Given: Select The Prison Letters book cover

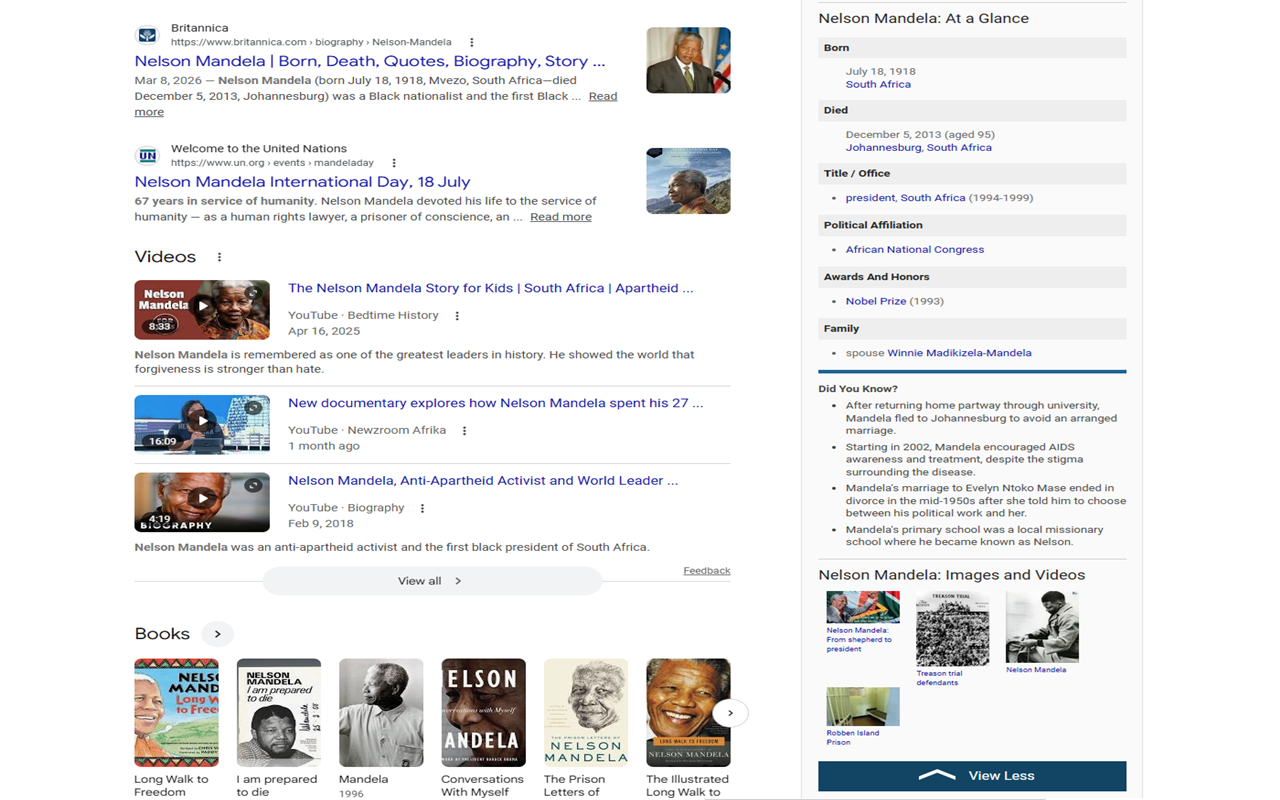Looking at the screenshot, I should pyautogui.click(x=586, y=713).
